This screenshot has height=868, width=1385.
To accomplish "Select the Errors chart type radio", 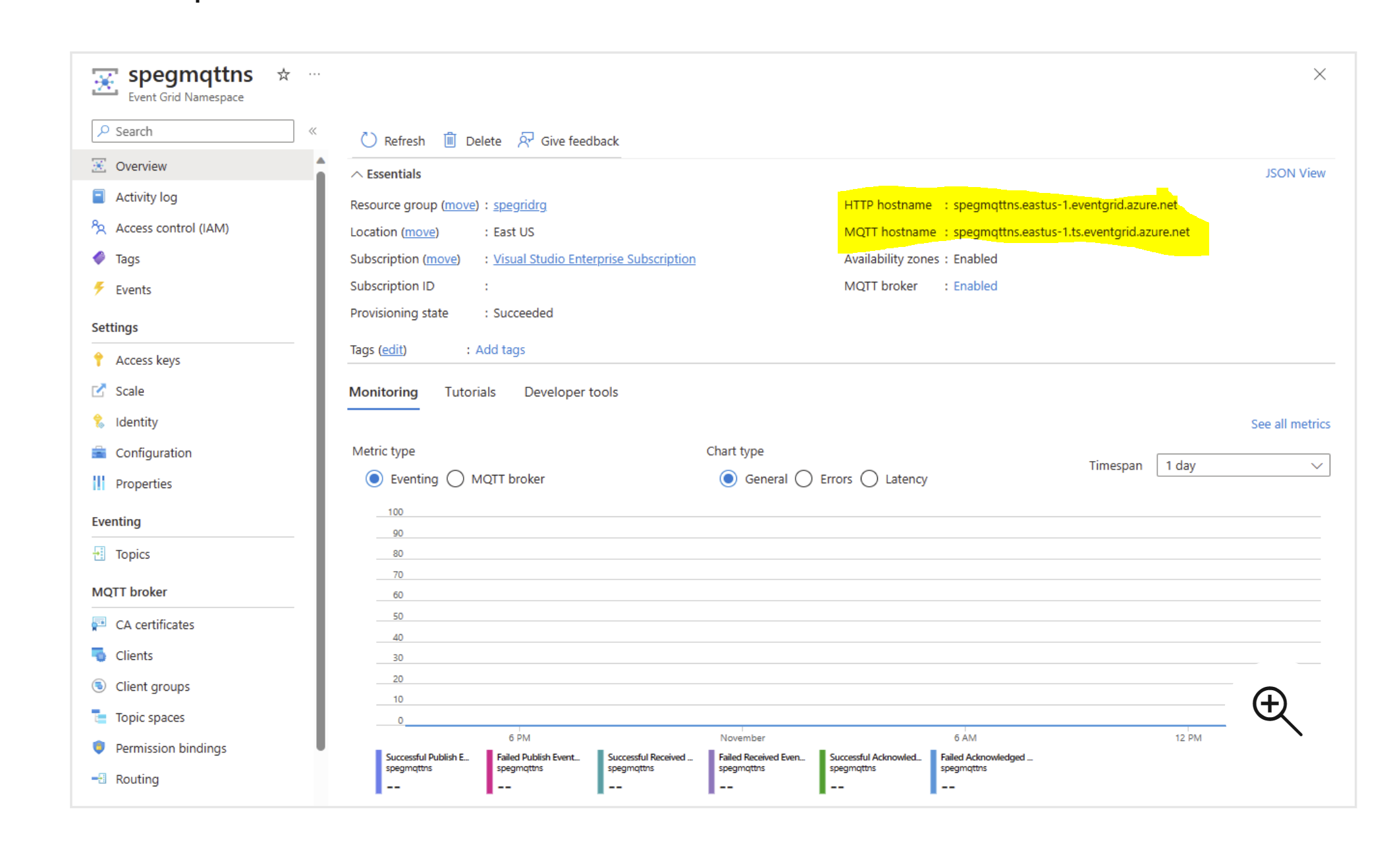I will point(803,479).
